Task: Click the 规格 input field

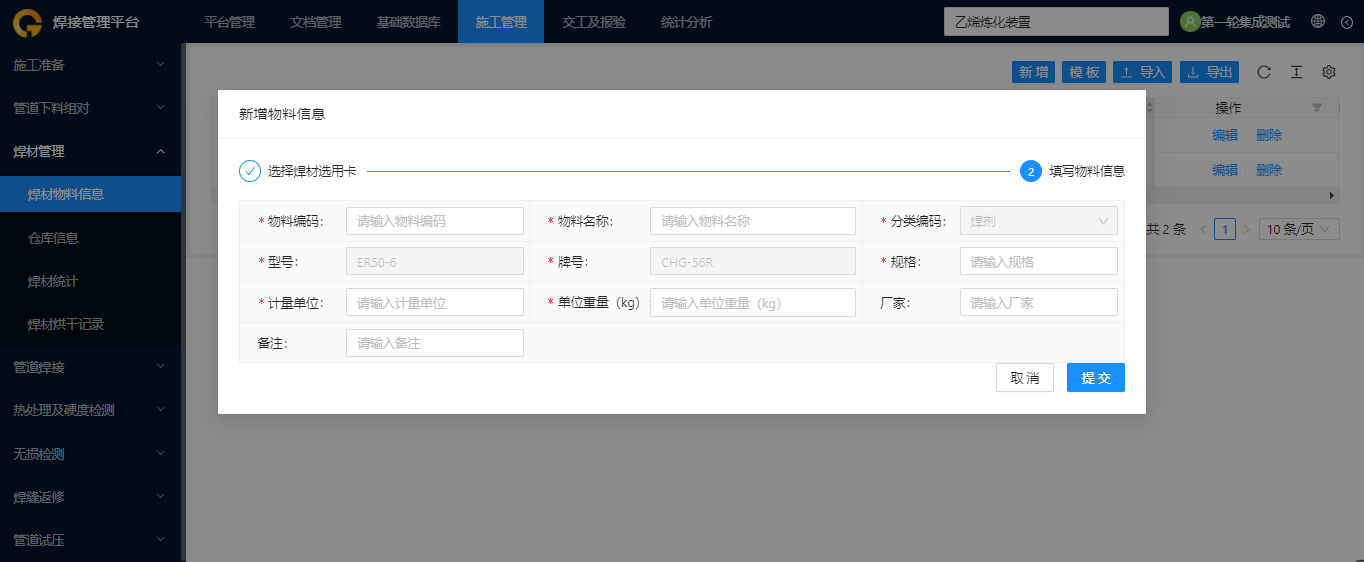Action: click(x=1038, y=262)
